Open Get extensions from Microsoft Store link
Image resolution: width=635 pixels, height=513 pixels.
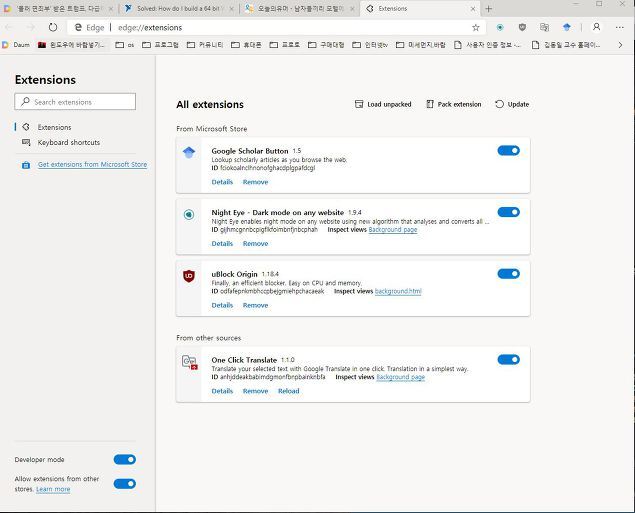[92, 164]
